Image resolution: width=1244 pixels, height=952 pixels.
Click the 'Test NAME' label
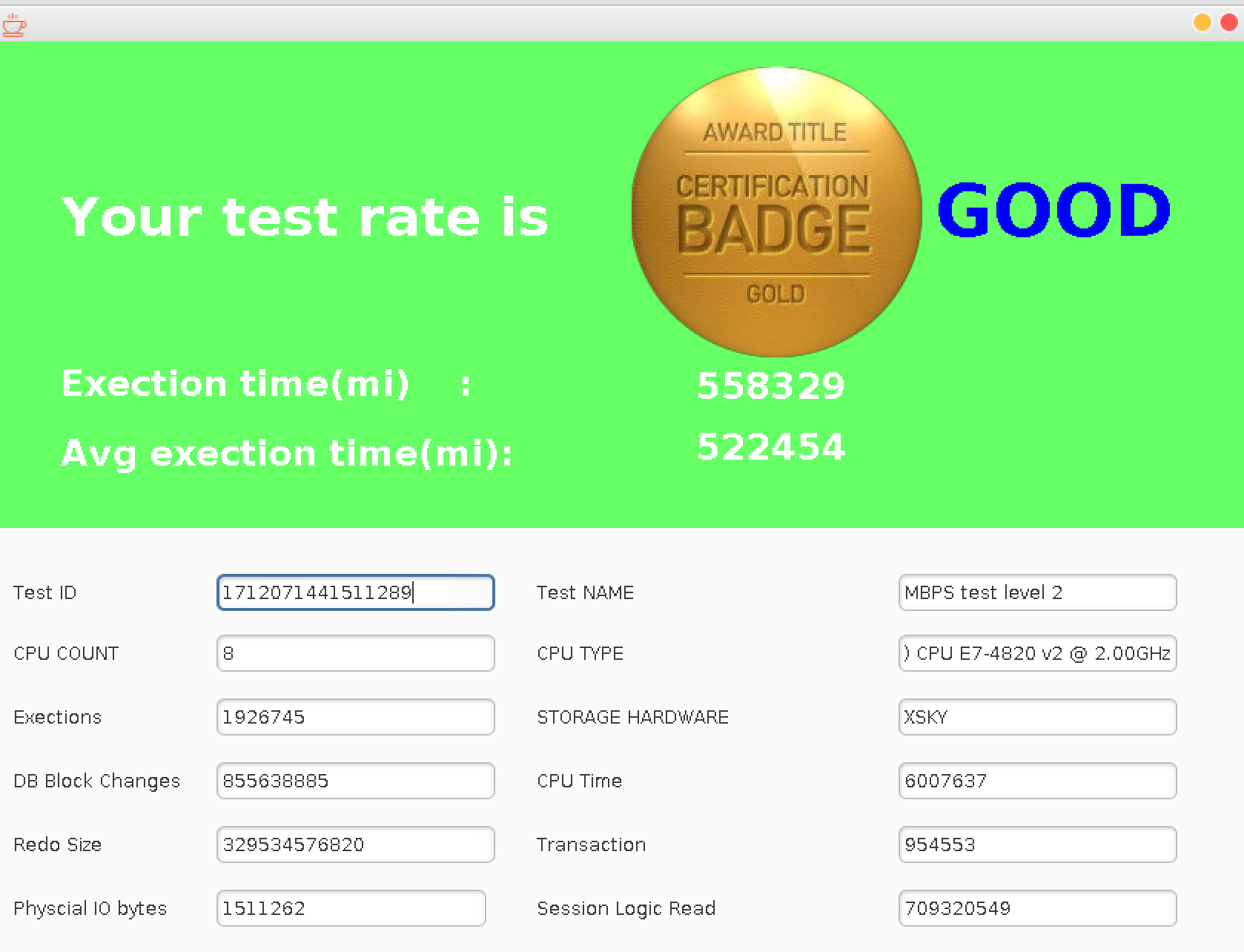click(x=586, y=592)
